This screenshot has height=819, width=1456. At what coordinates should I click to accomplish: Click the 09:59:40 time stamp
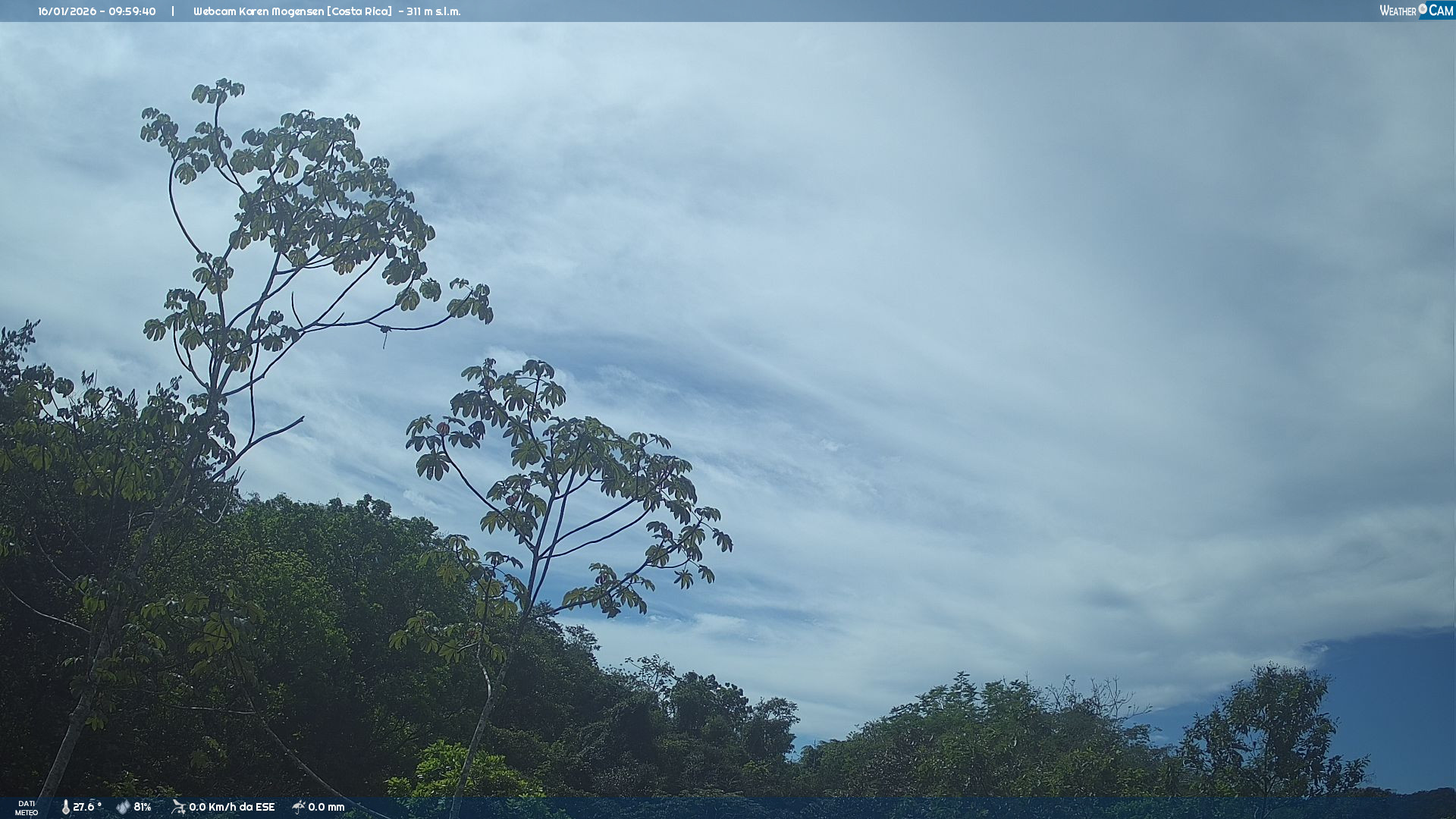(133, 11)
